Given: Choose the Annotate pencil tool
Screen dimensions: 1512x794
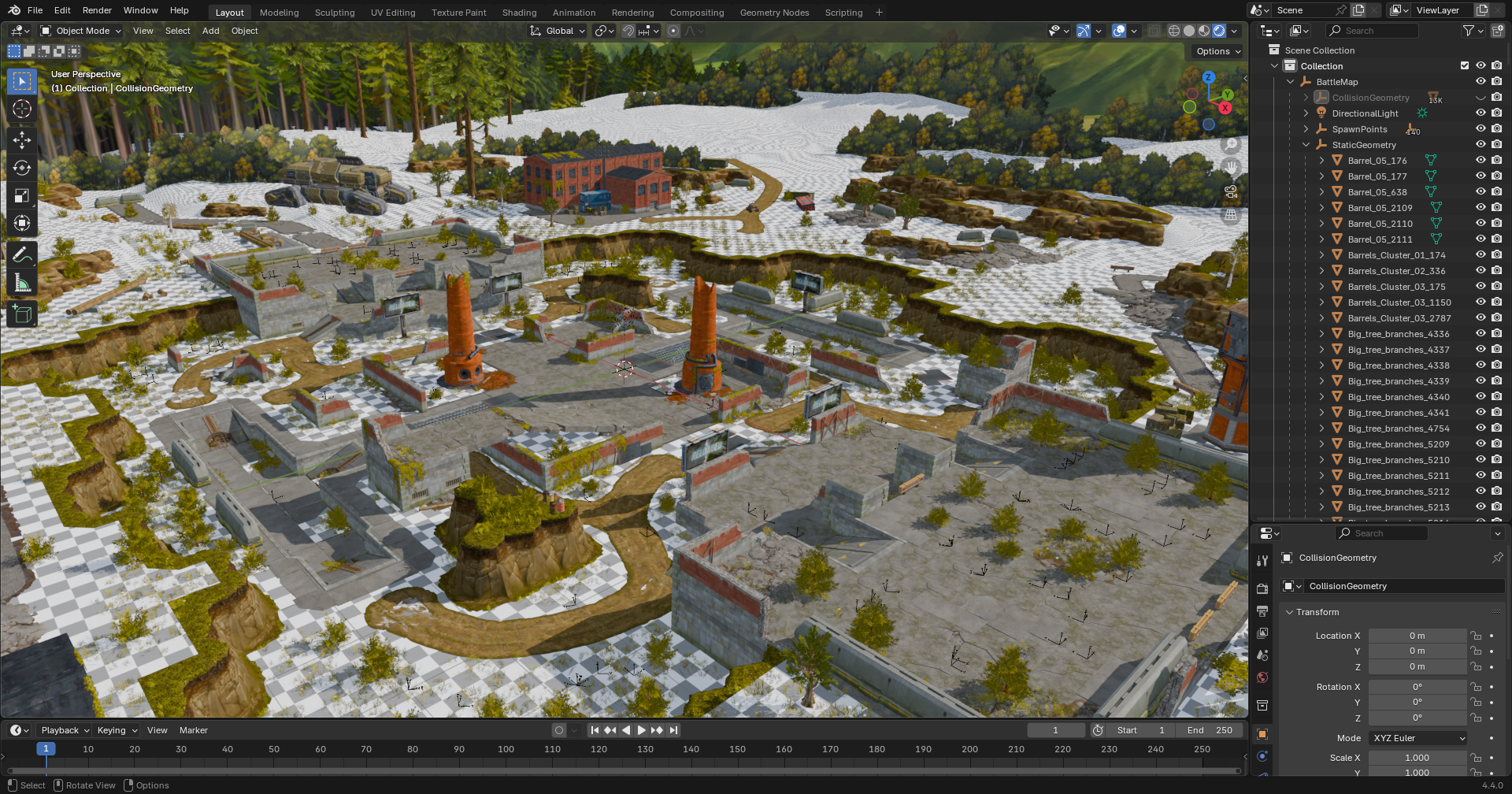Looking at the screenshot, I should 22,254.
